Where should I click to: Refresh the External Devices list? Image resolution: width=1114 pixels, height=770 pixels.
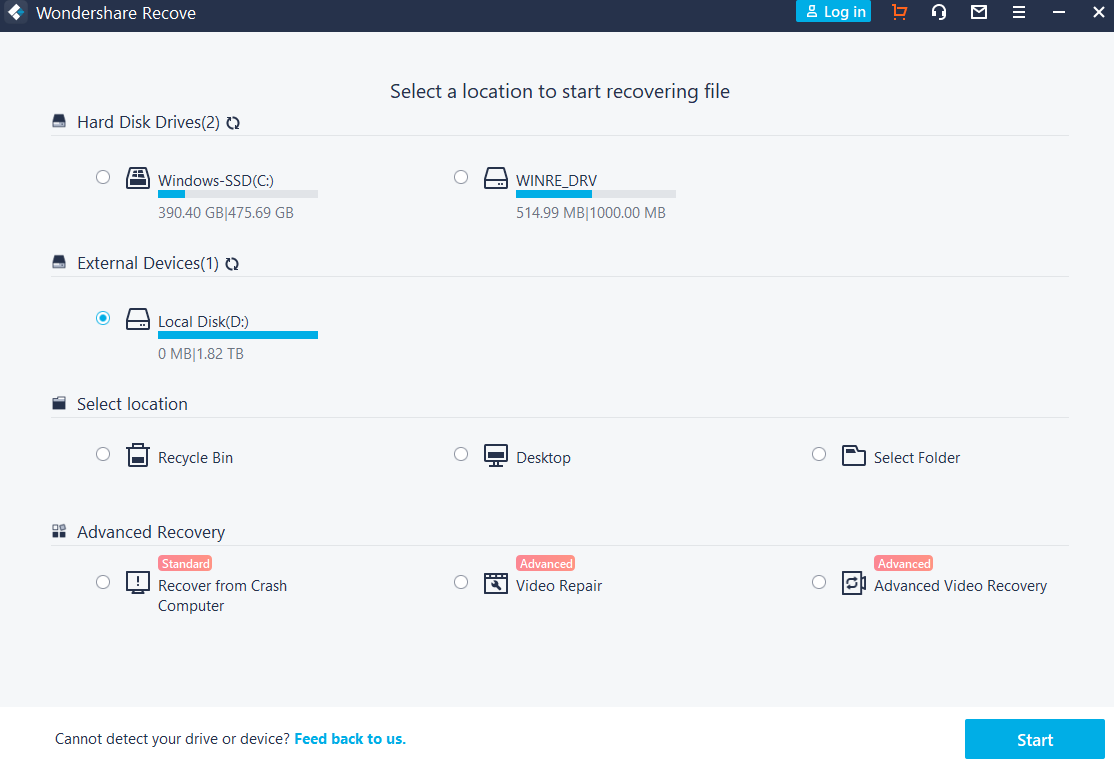click(x=232, y=264)
